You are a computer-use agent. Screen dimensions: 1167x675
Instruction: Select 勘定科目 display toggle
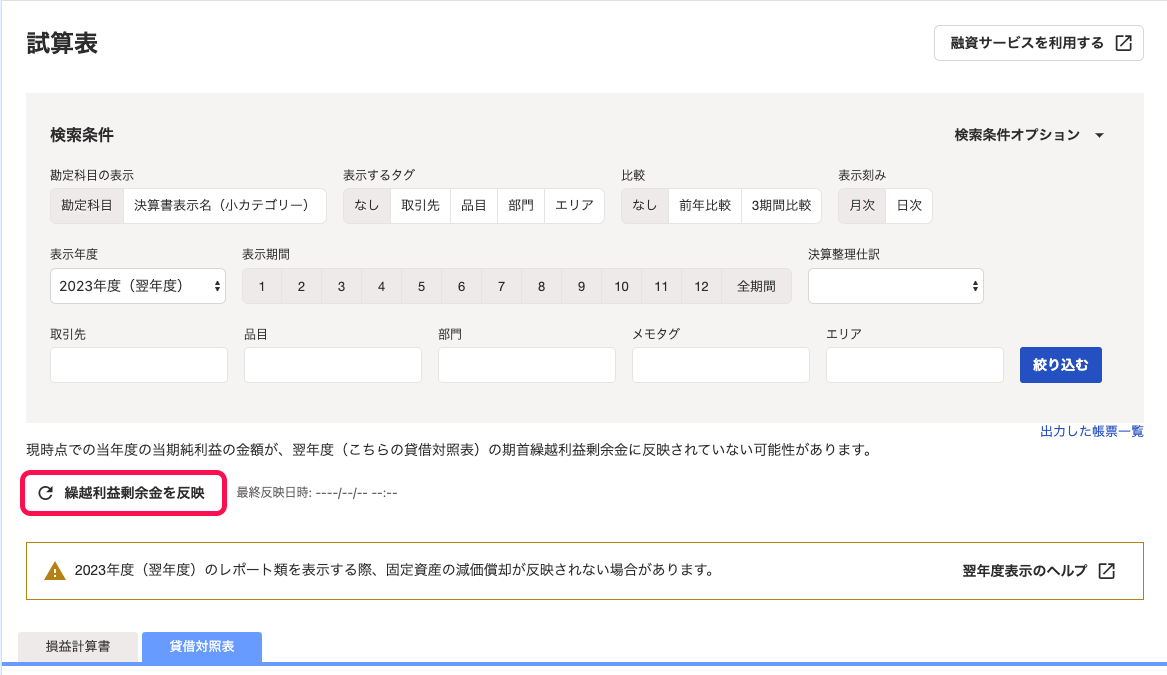[x=87, y=205]
